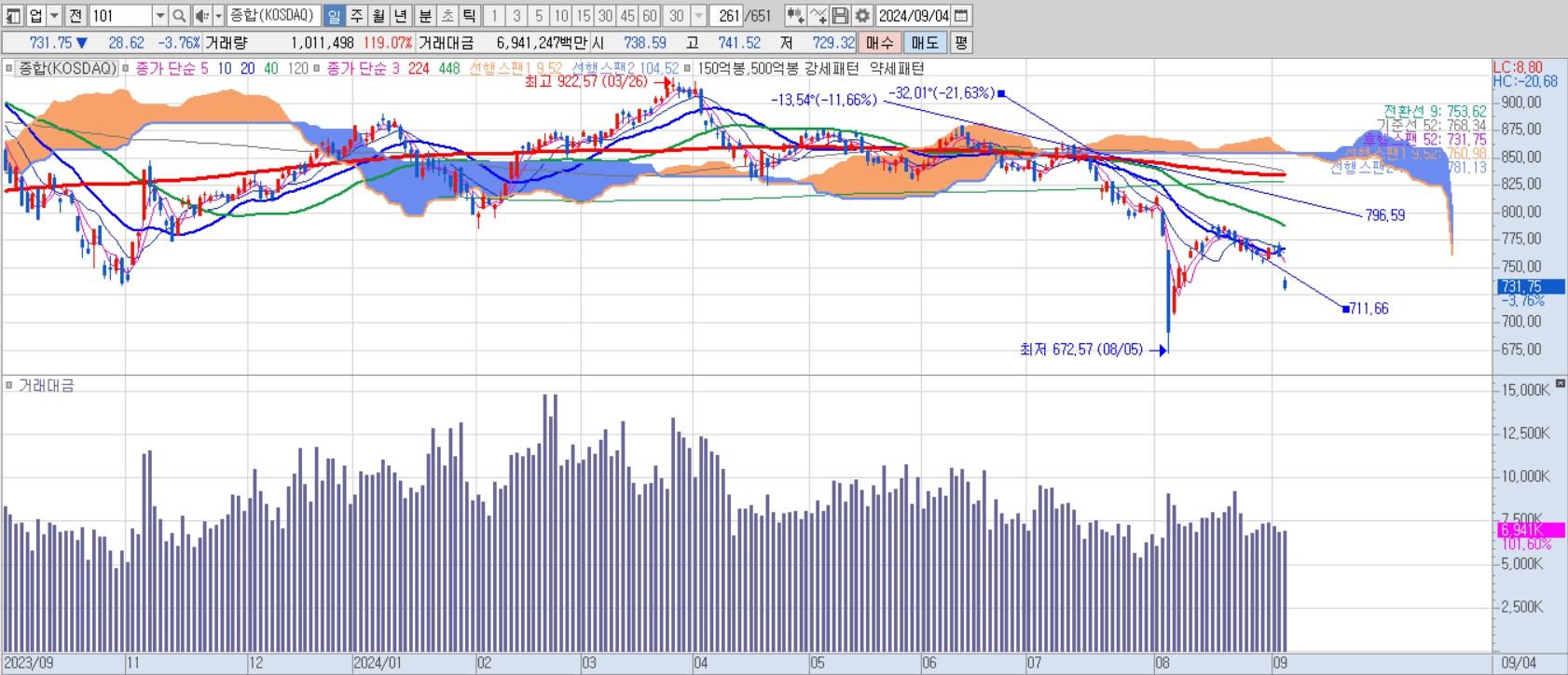Click the -13,54°(-11,66%) angle label
1568x675 pixels.
pos(823,100)
